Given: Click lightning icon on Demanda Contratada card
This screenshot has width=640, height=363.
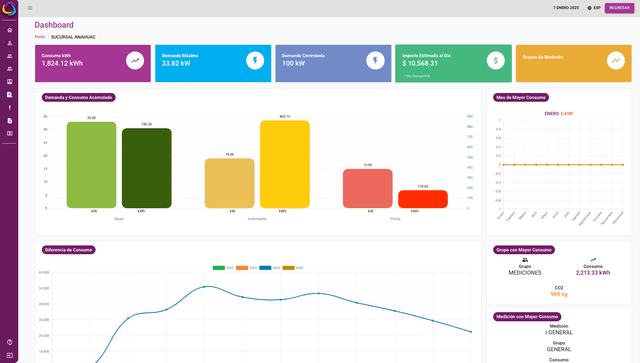Looking at the screenshot, I should click(x=375, y=60).
